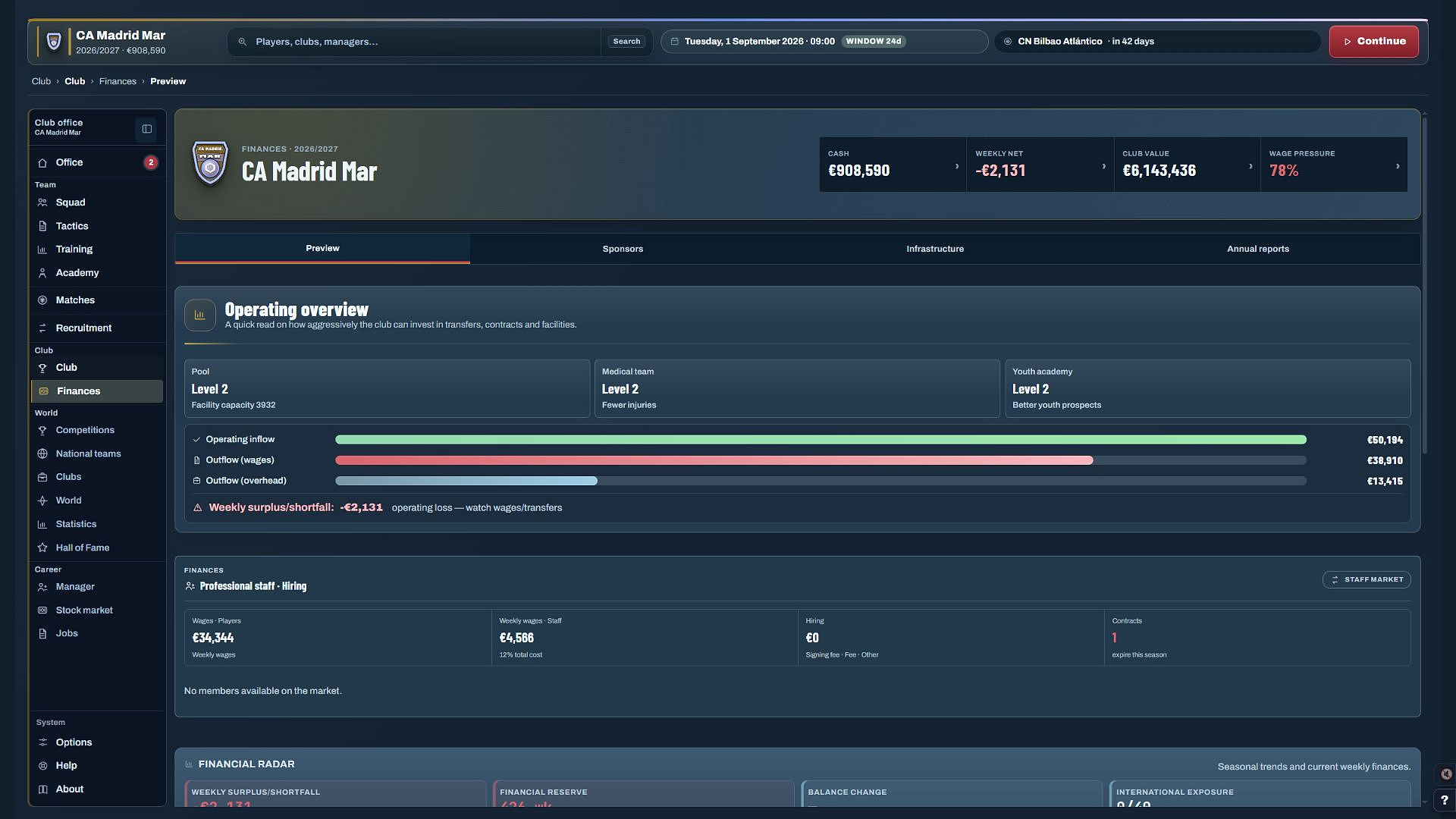Select Finances in the sidebar
1456x819 pixels.
(97, 391)
